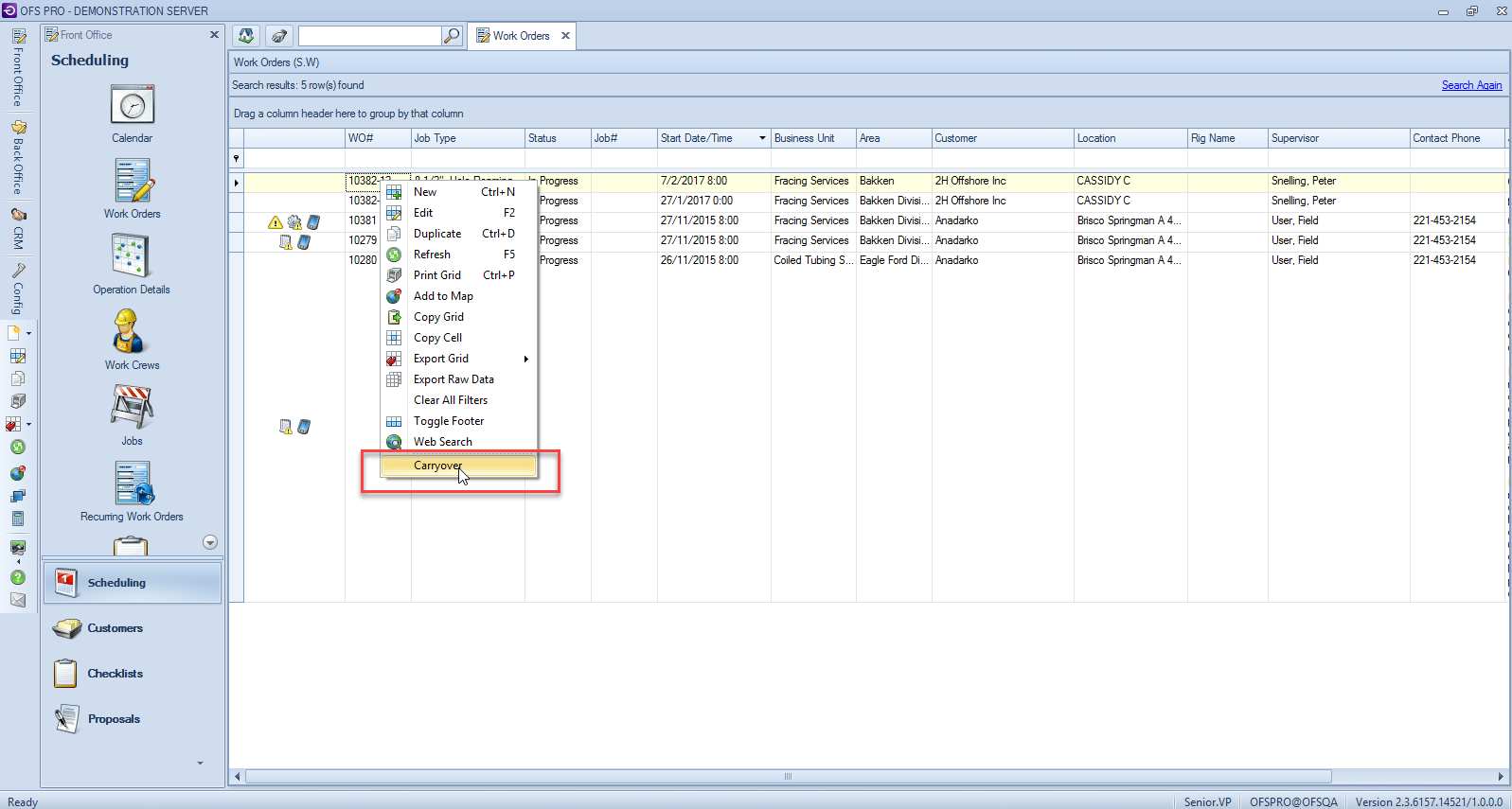This screenshot has height=809, width=1512.
Task: Sort by the Business Unit column header
Action: pyautogui.click(x=813, y=138)
